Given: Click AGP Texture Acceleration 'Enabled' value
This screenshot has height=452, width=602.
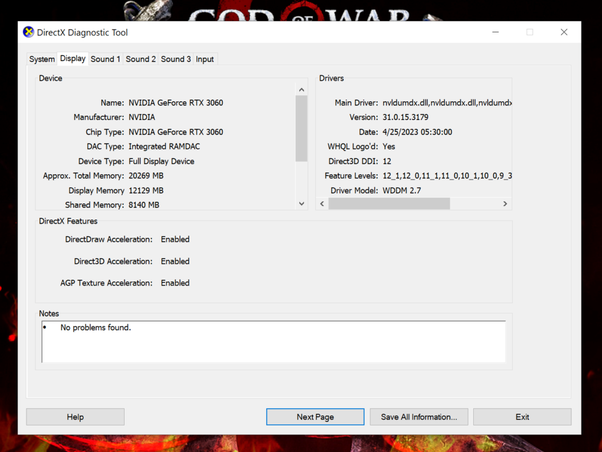Looking at the screenshot, I should click(x=175, y=283).
